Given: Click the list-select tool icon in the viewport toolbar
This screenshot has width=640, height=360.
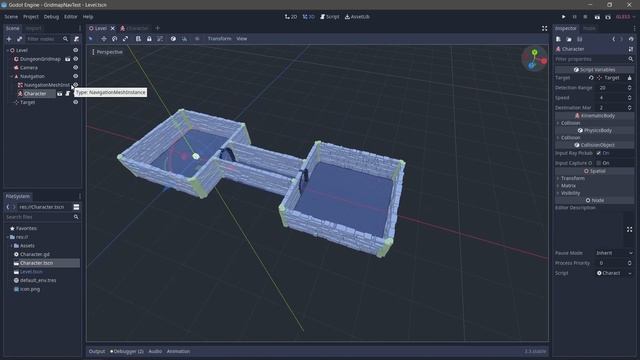Looking at the screenshot, I should (x=138, y=39).
